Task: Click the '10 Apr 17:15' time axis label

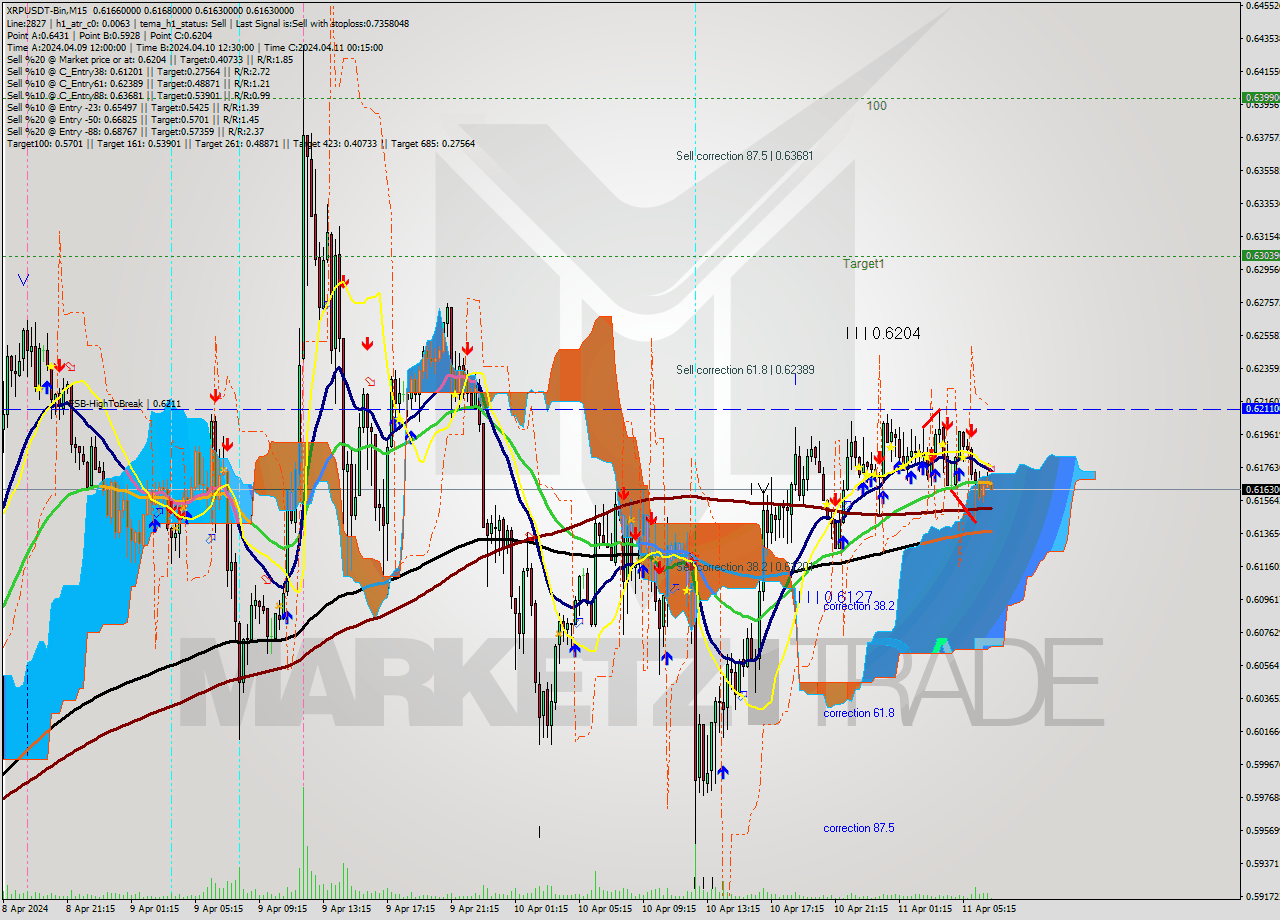Action: [x=797, y=909]
